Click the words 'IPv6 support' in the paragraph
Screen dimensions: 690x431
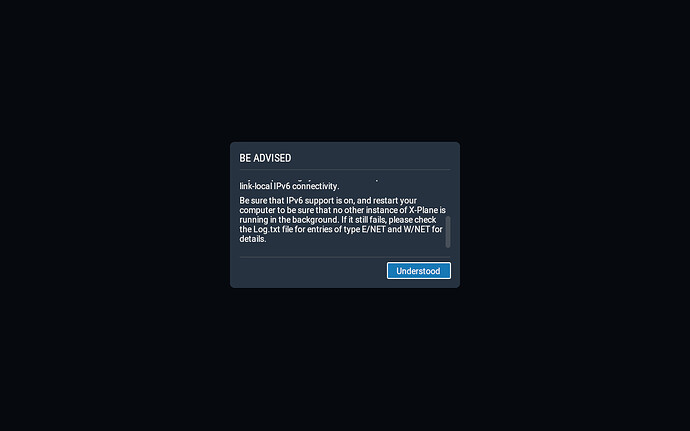coord(310,200)
